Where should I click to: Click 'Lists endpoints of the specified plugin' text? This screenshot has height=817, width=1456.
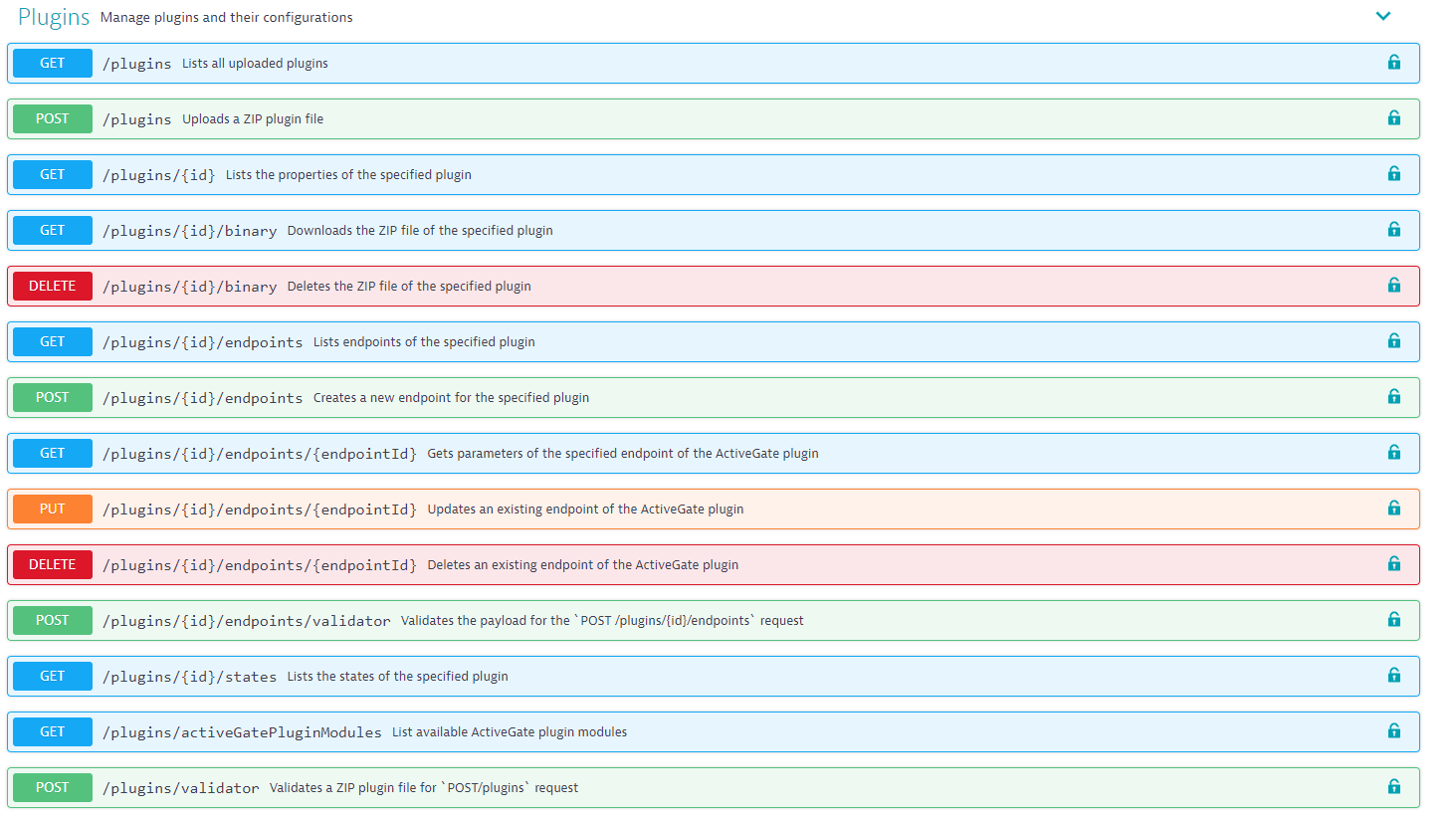point(424,342)
